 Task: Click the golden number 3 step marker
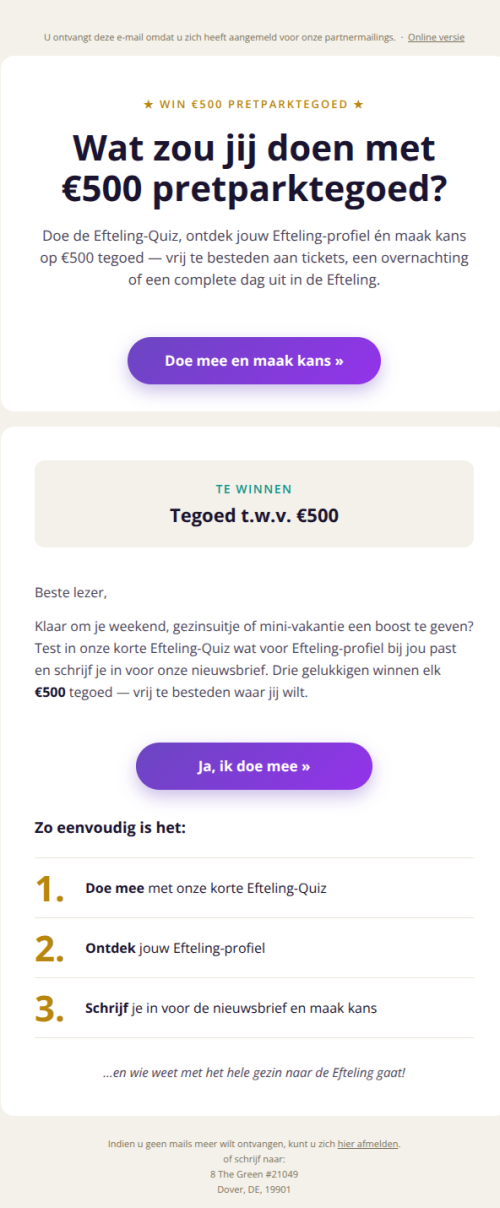click(x=50, y=1008)
